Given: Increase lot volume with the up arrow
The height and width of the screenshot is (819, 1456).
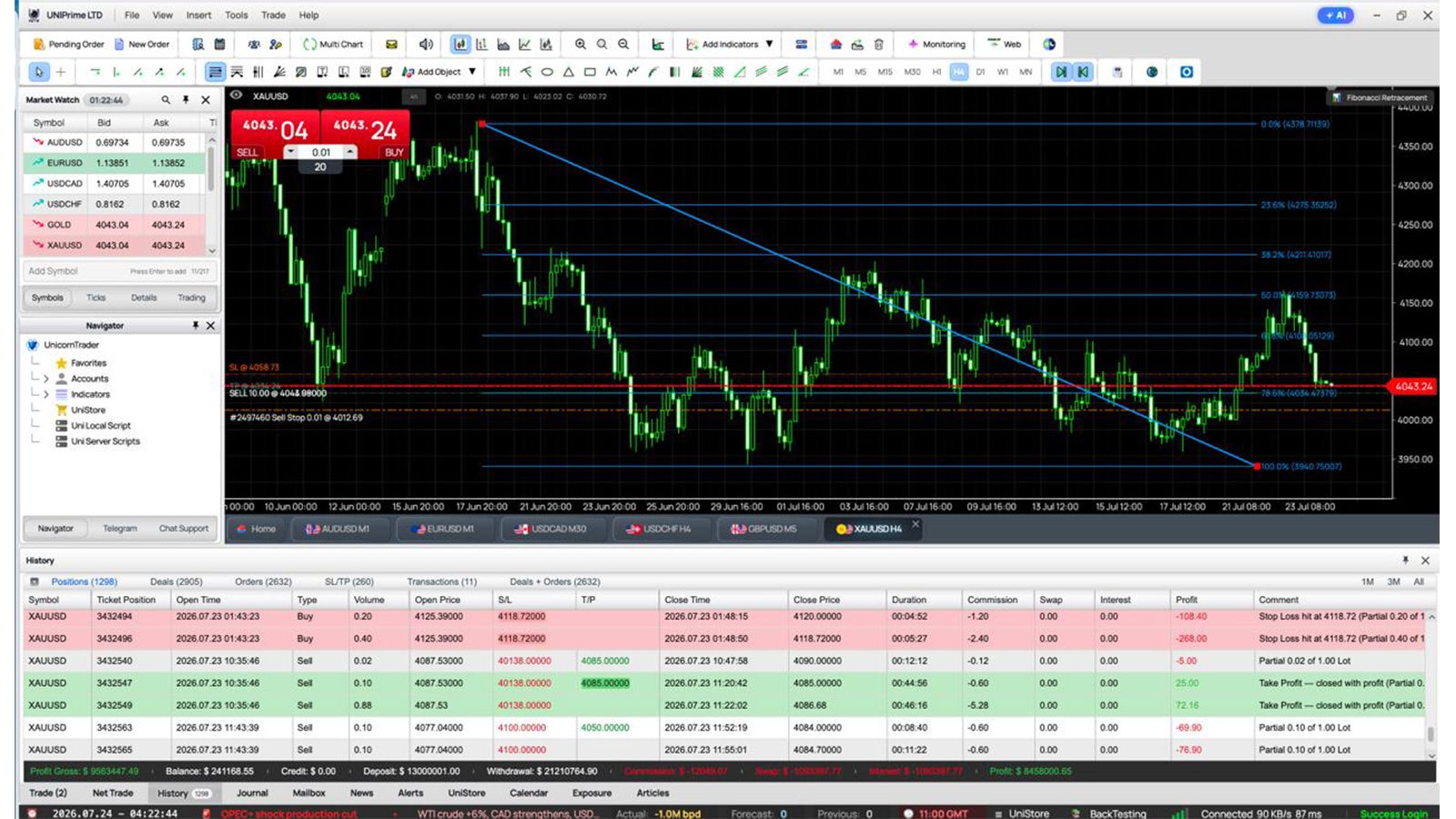Looking at the screenshot, I should (350, 152).
